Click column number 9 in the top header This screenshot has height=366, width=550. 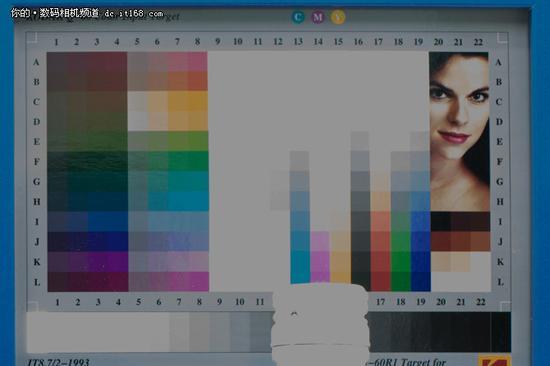pyautogui.click(x=217, y=41)
